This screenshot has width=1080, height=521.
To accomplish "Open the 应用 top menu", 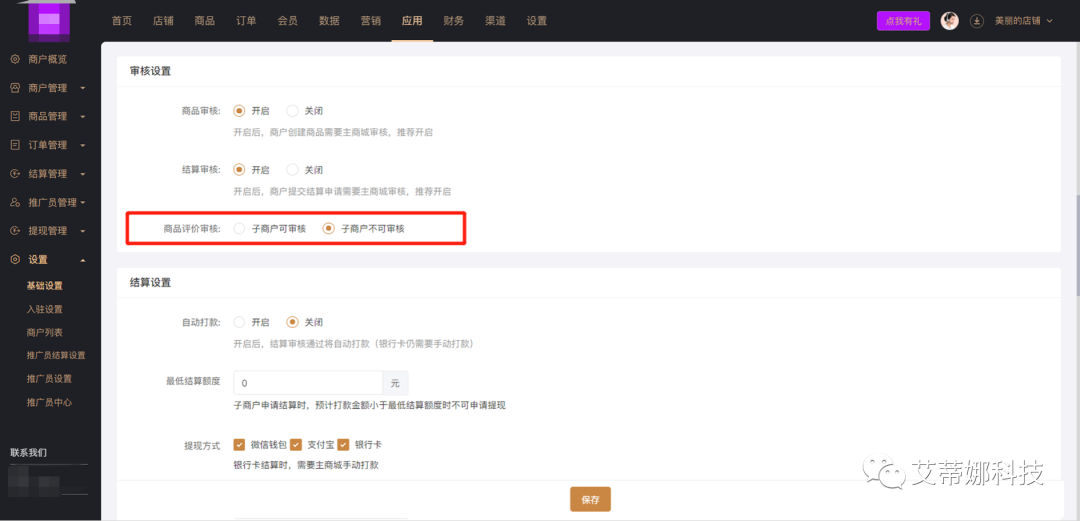I will click(412, 21).
